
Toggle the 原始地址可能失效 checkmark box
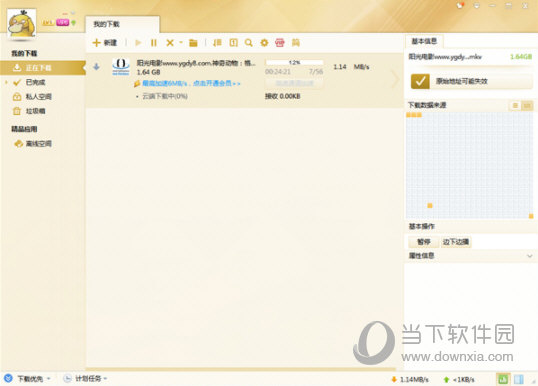click(x=420, y=81)
